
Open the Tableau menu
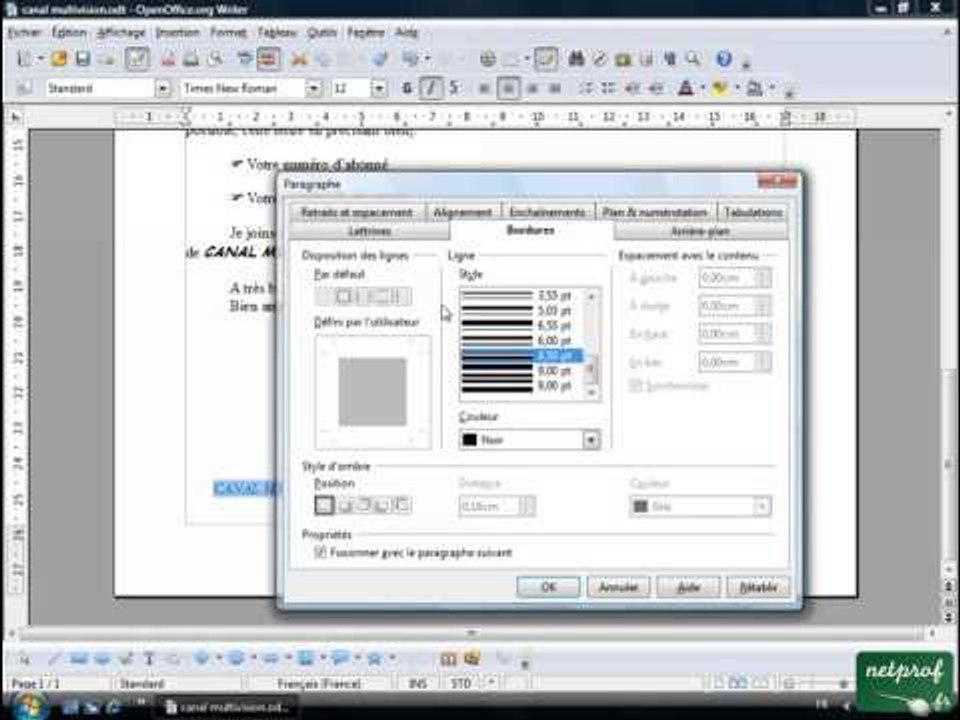pos(277,32)
